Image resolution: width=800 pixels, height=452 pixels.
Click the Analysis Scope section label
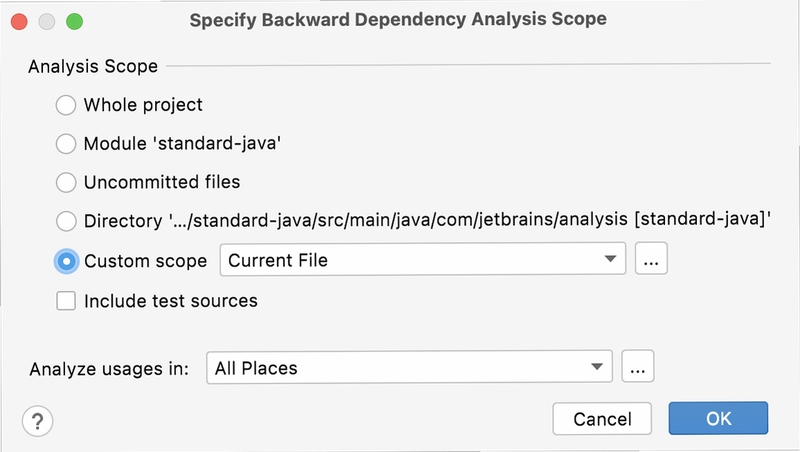point(93,66)
